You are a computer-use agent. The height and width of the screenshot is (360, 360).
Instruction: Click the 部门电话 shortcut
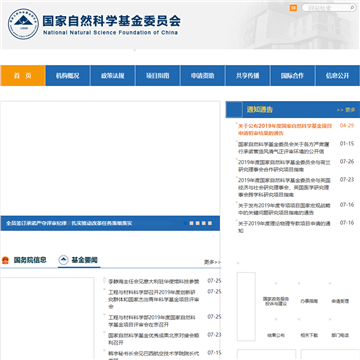pyautogui.click(x=340, y=335)
